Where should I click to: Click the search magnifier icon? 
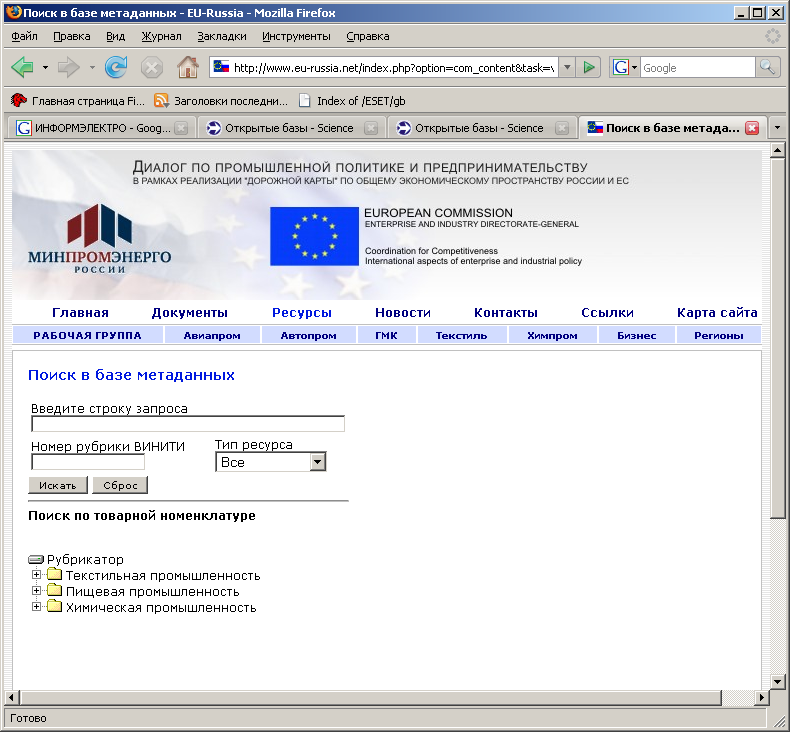point(767,67)
